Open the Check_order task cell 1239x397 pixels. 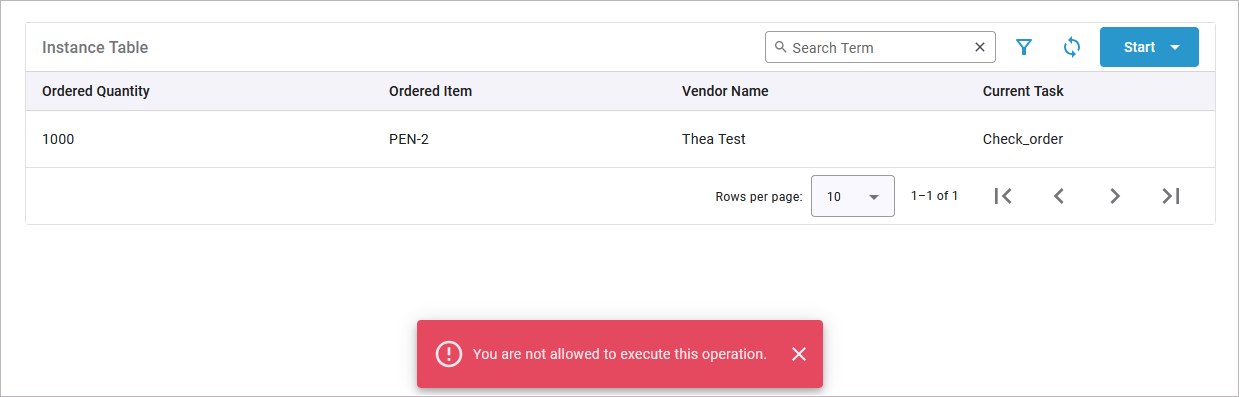tap(1023, 139)
